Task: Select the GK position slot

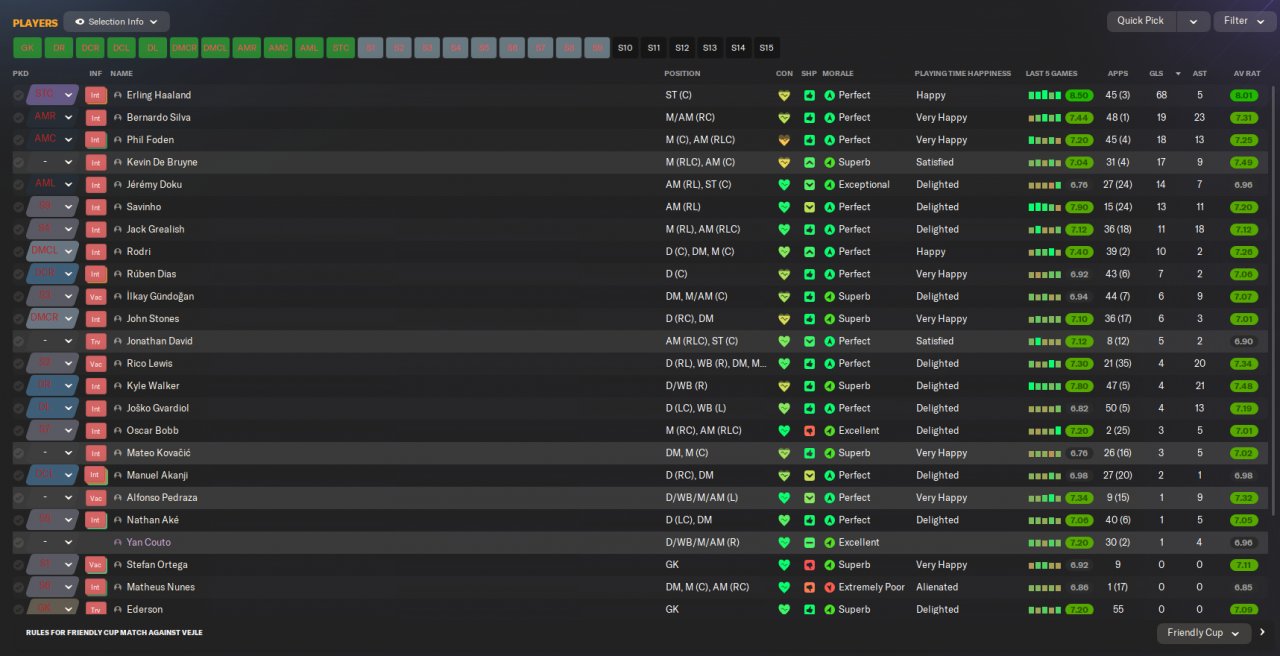Action: [x=27, y=48]
